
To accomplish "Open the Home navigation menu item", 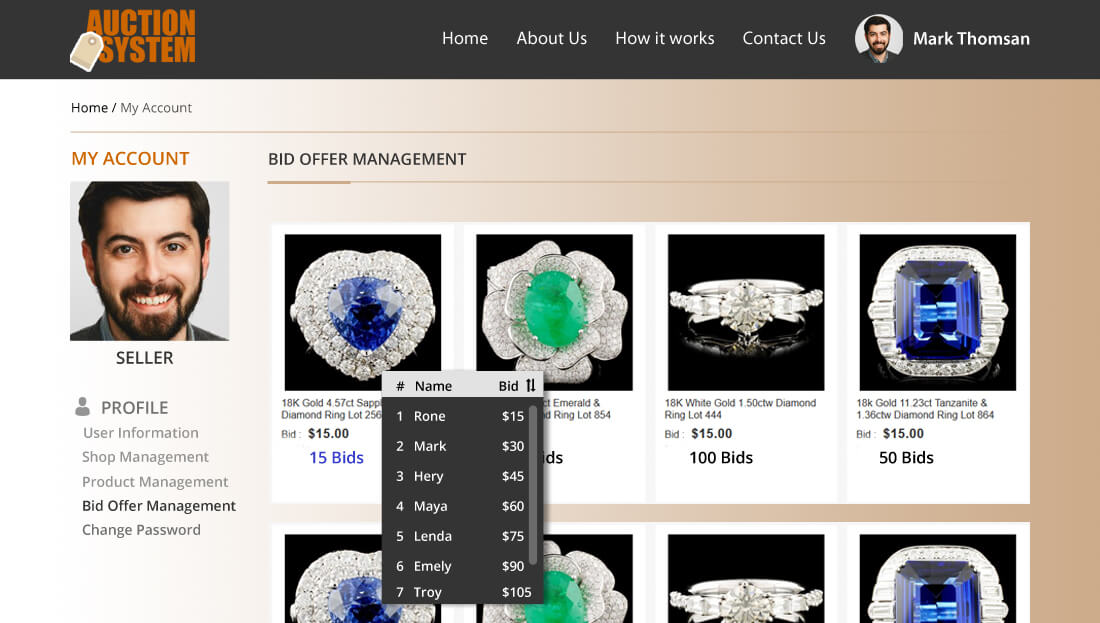I will (465, 38).
